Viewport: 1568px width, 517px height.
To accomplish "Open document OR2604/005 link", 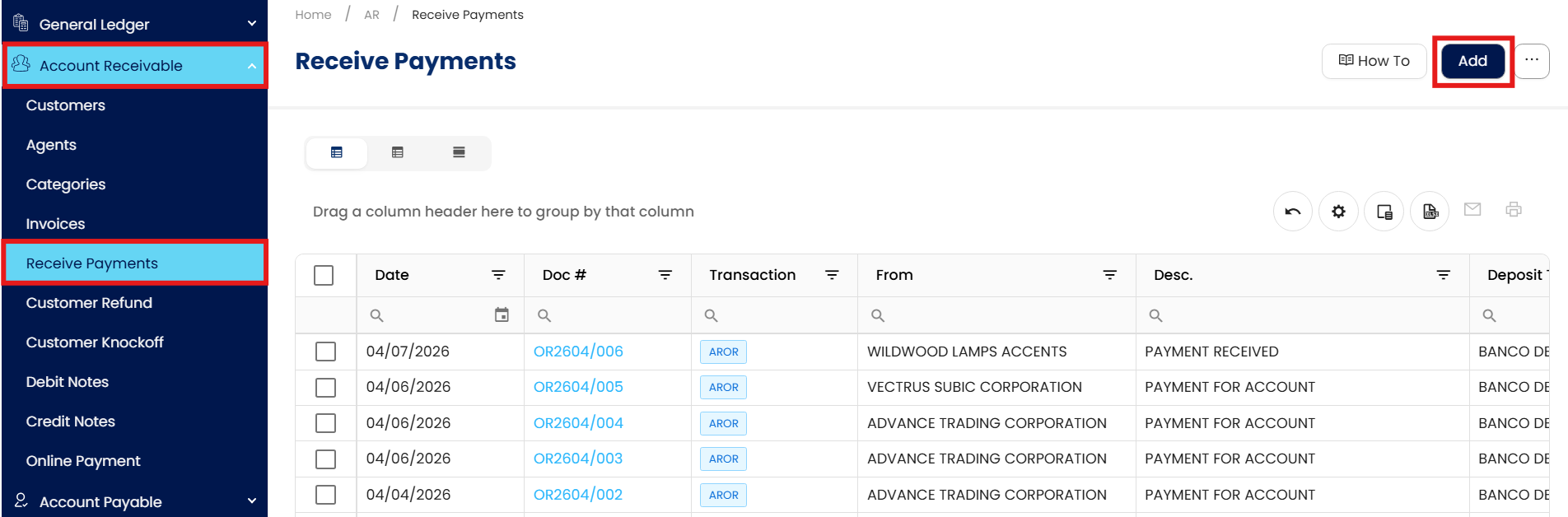I will point(578,387).
